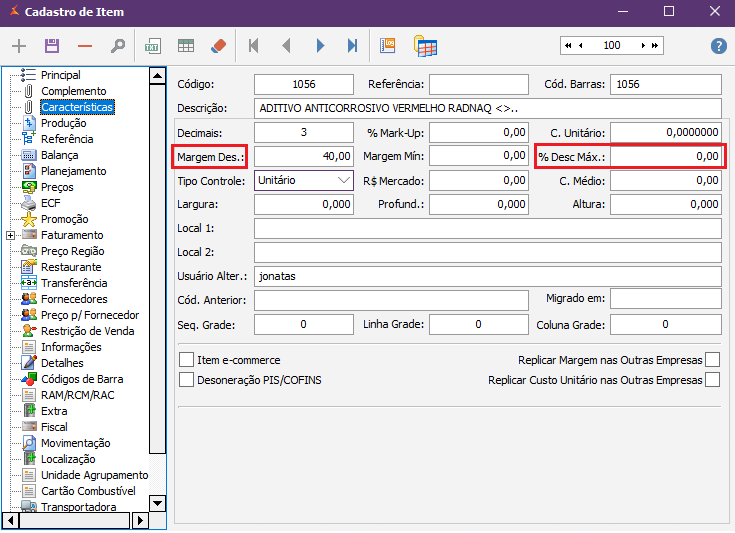735x533 pixels.
Task: Enable the Item e-commerce checkbox
Action: click(186, 360)
